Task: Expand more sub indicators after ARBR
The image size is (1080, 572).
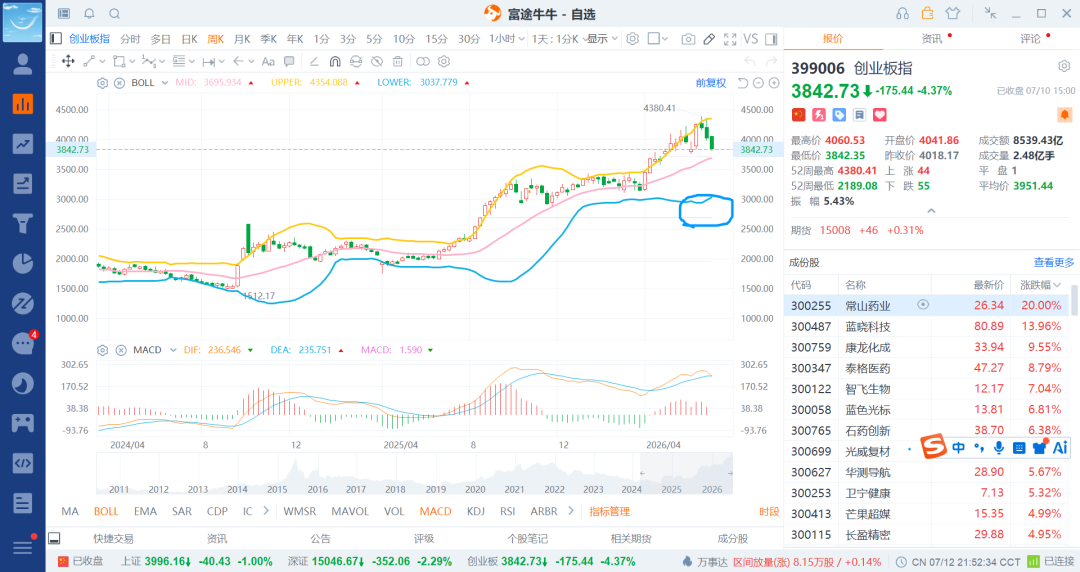Action: click(x=570, y=511)
